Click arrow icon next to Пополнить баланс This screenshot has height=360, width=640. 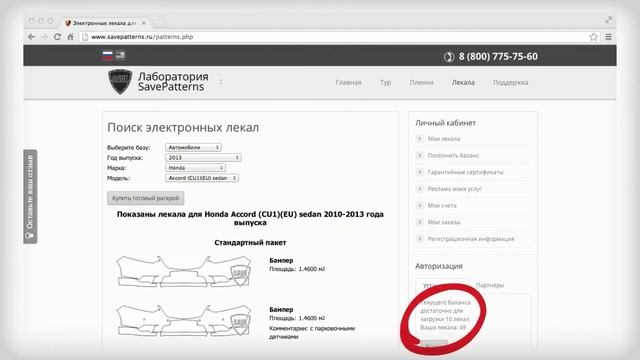tap(420, 156)
